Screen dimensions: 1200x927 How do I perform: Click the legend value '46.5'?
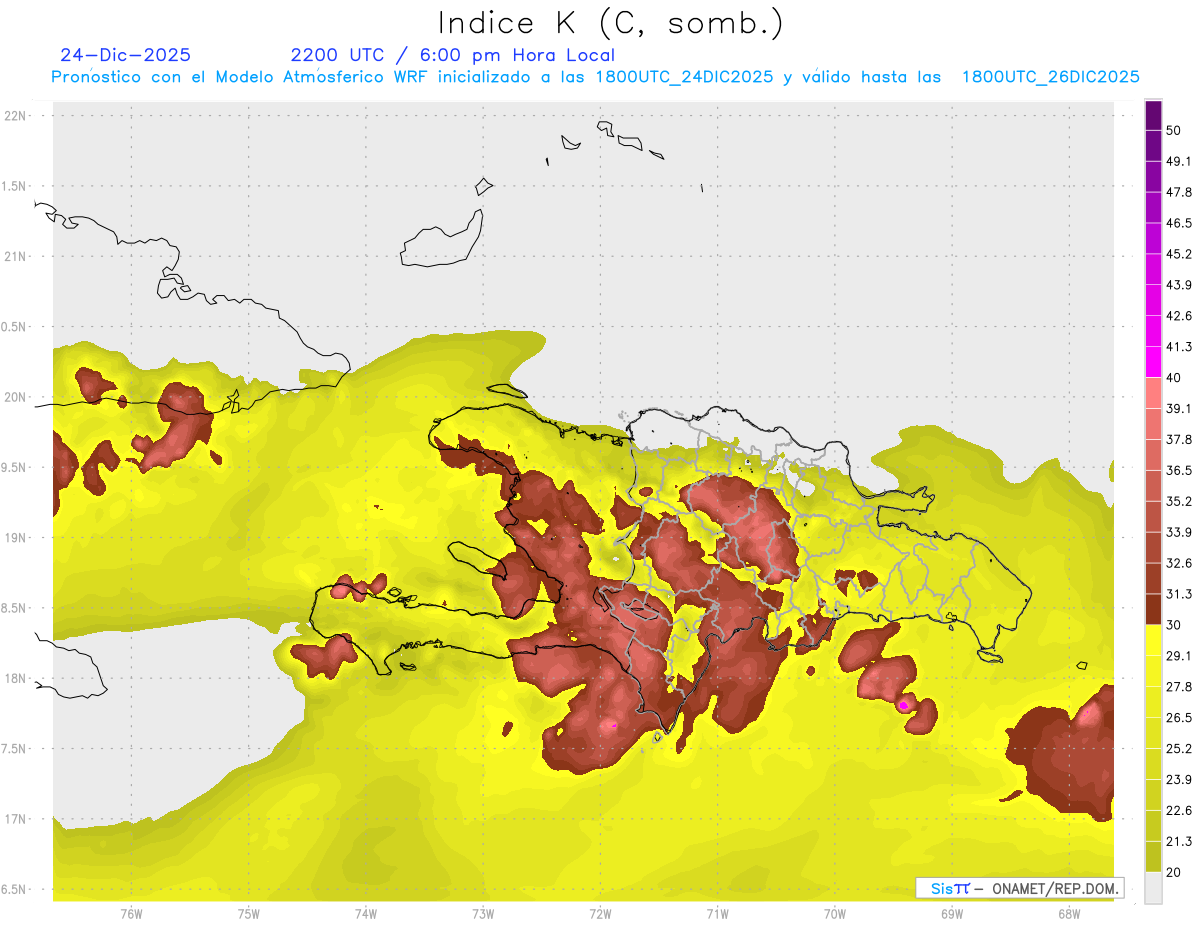tap(1178, 223)
